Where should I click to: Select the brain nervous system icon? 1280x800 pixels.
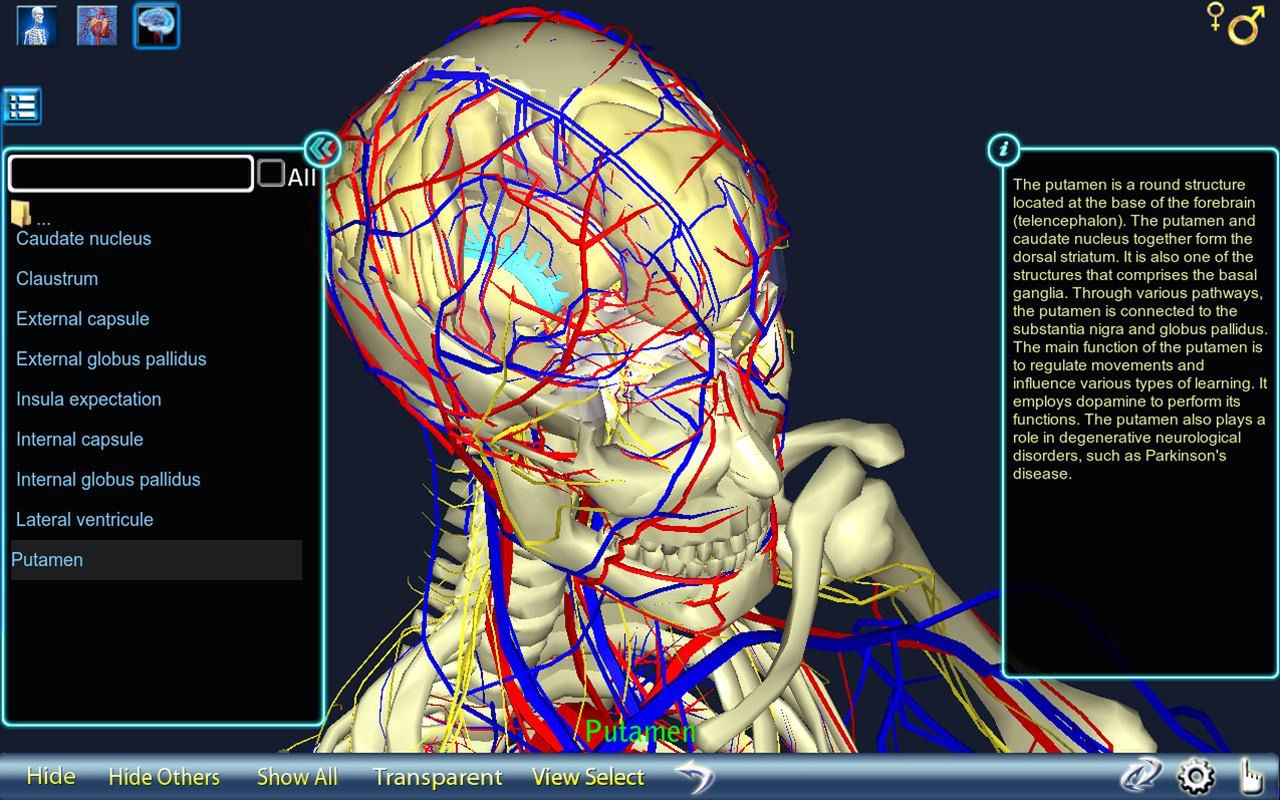(157, 25)
